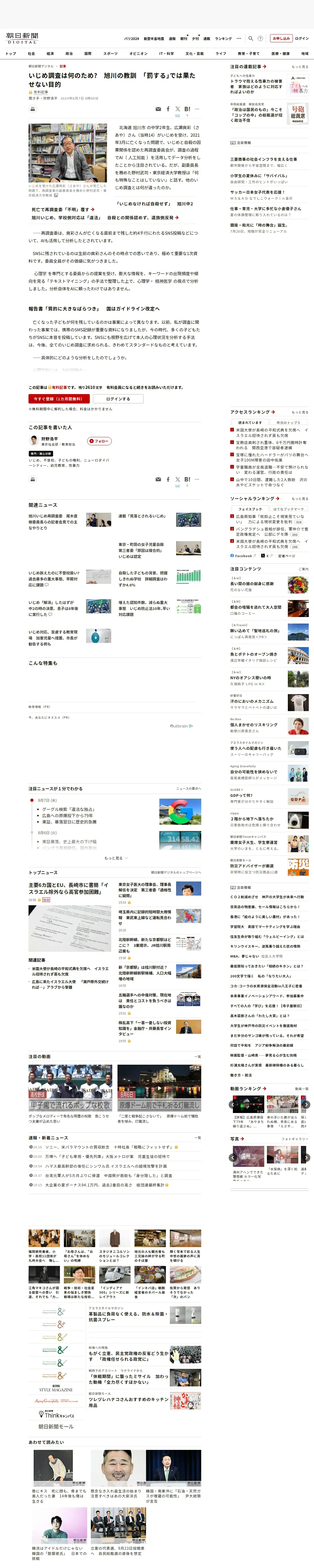Share on X icon under the headline
The image size is (314, 1568).
click(177, 109)
